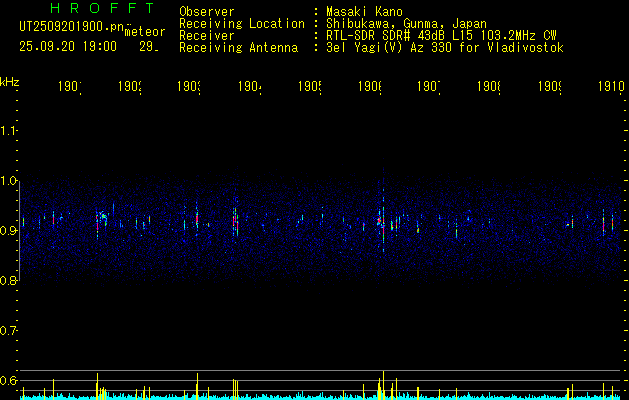Screen dimensions: 629x400
Task: Select the file name UT2509201900.pn
Action: (72, 27)
